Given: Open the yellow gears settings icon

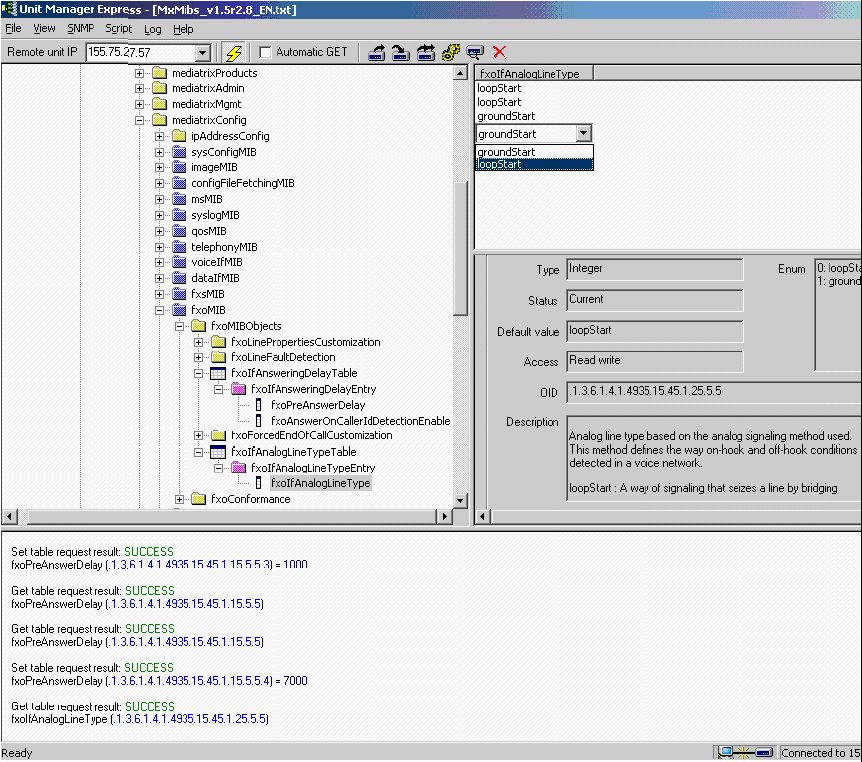Looking at the screenshot, I should pos(450,53).
